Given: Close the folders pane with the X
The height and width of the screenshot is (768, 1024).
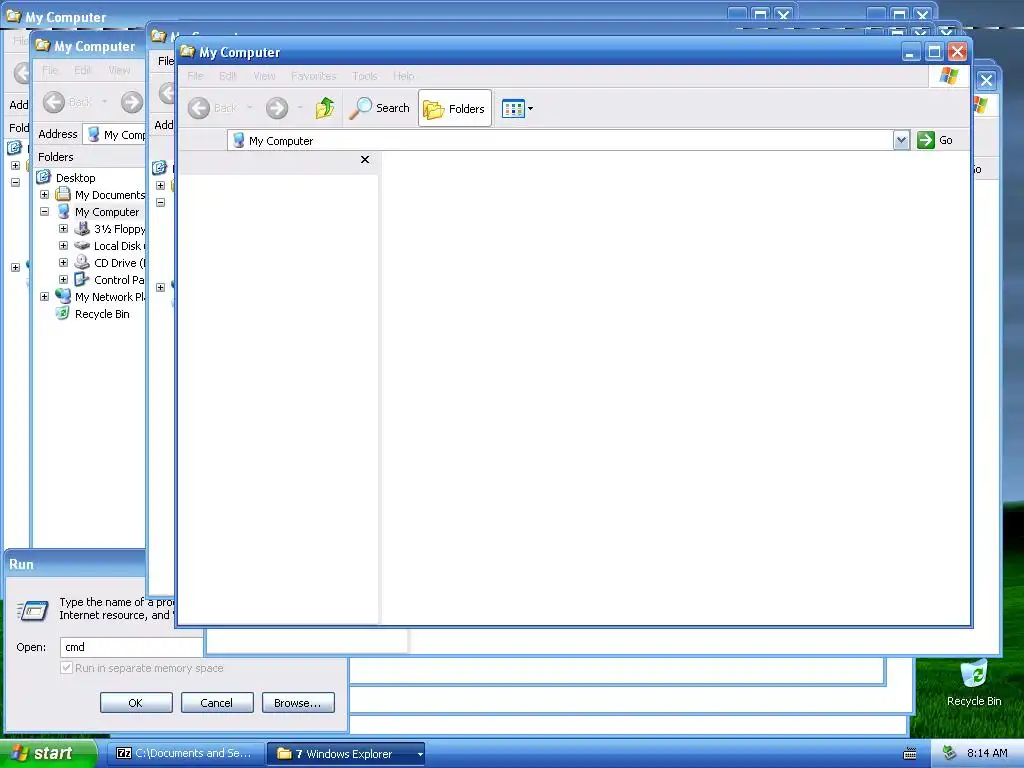Looking at the screenshot, I should tap(365, 159).
